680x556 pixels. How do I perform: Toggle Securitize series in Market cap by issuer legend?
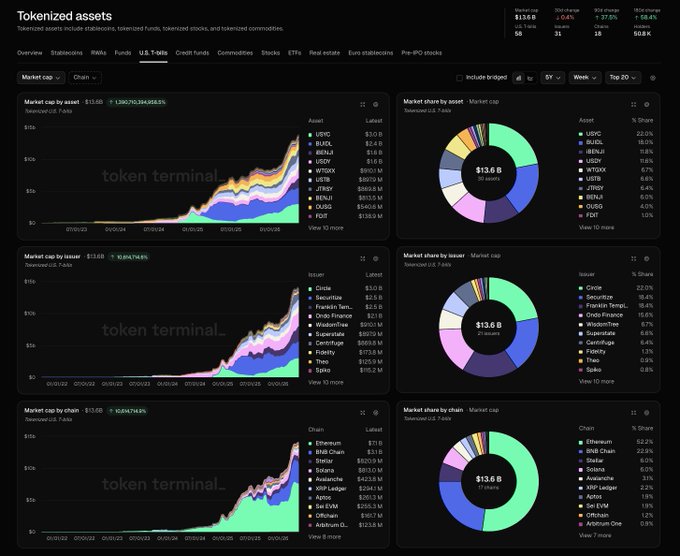345,298
